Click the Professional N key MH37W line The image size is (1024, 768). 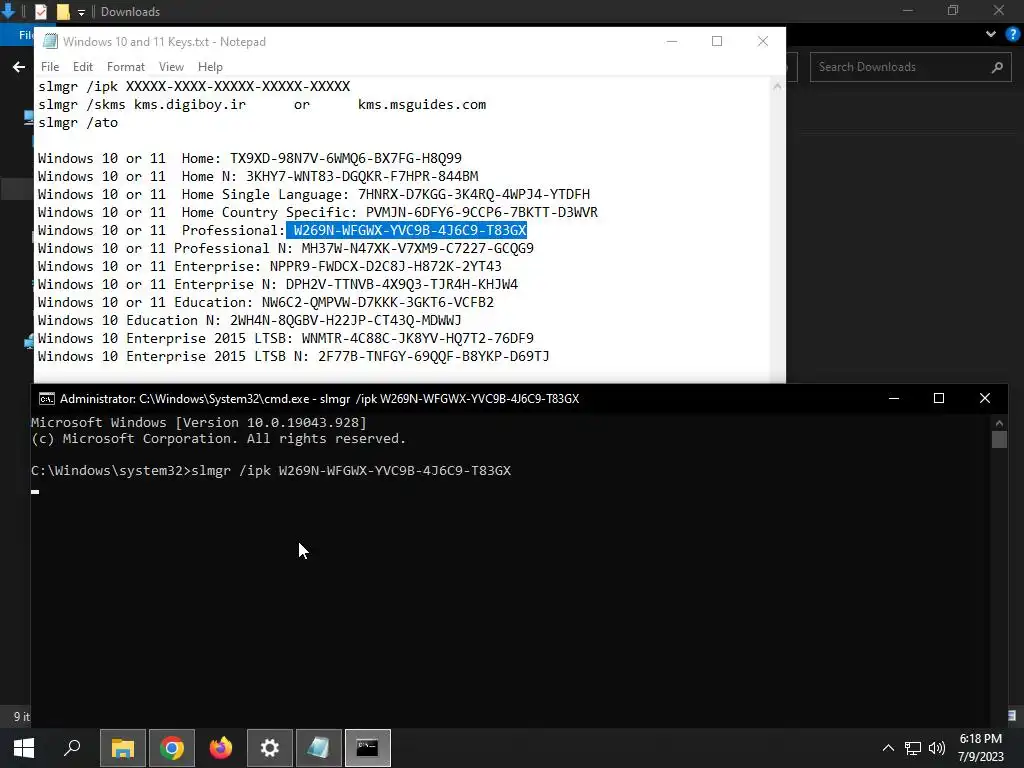point(285,248)
